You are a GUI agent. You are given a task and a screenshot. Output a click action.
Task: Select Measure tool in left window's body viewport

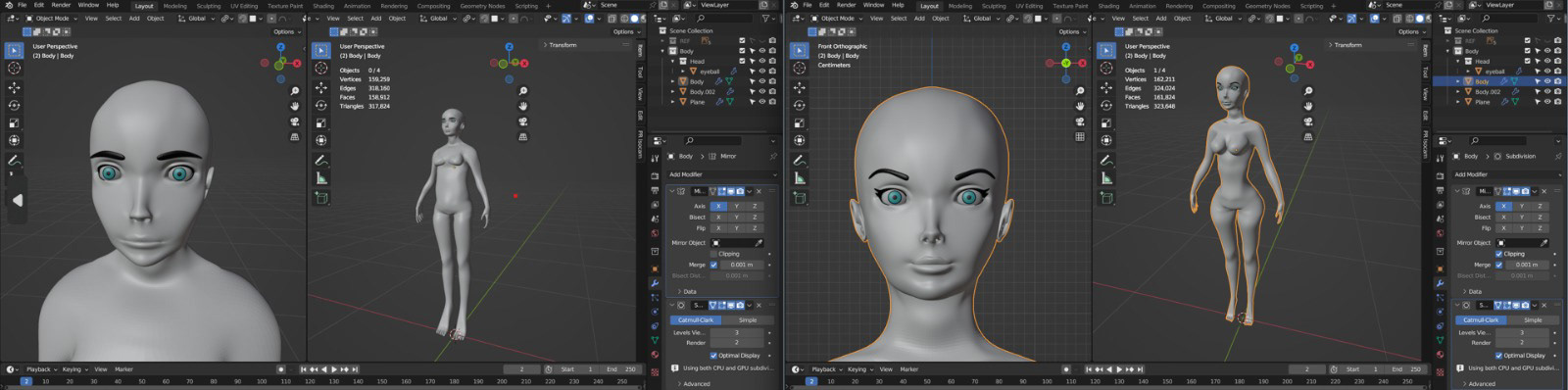coord(321,178)
